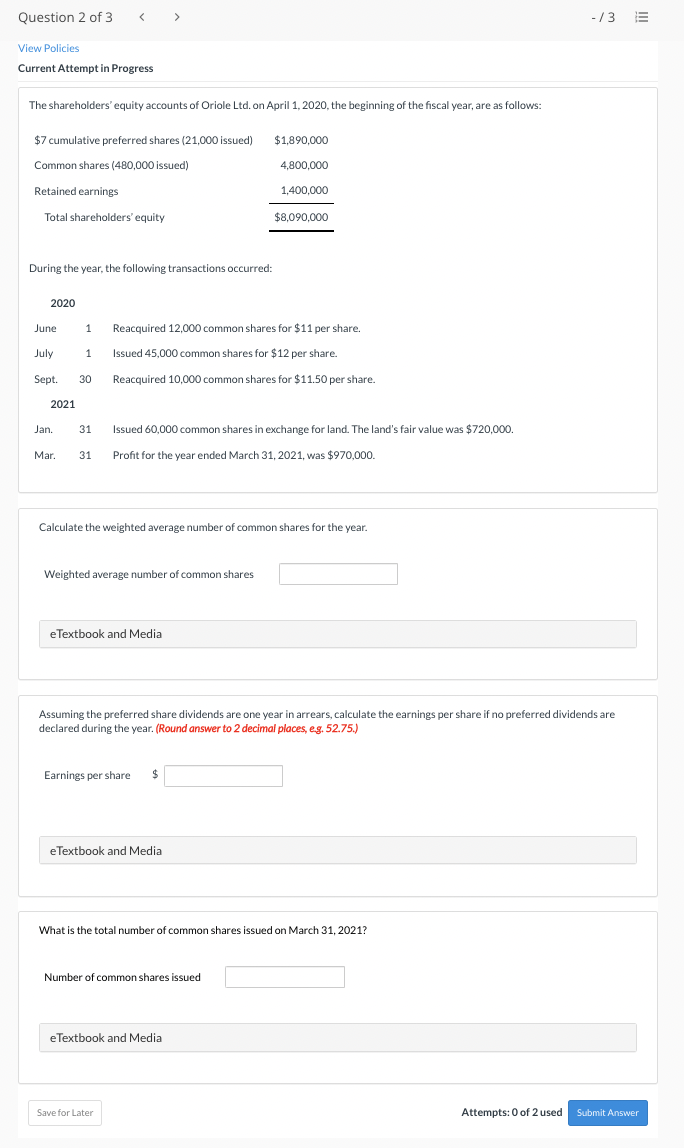Click the $8,090,000 total shareholders' equity value

pos(301,217)
